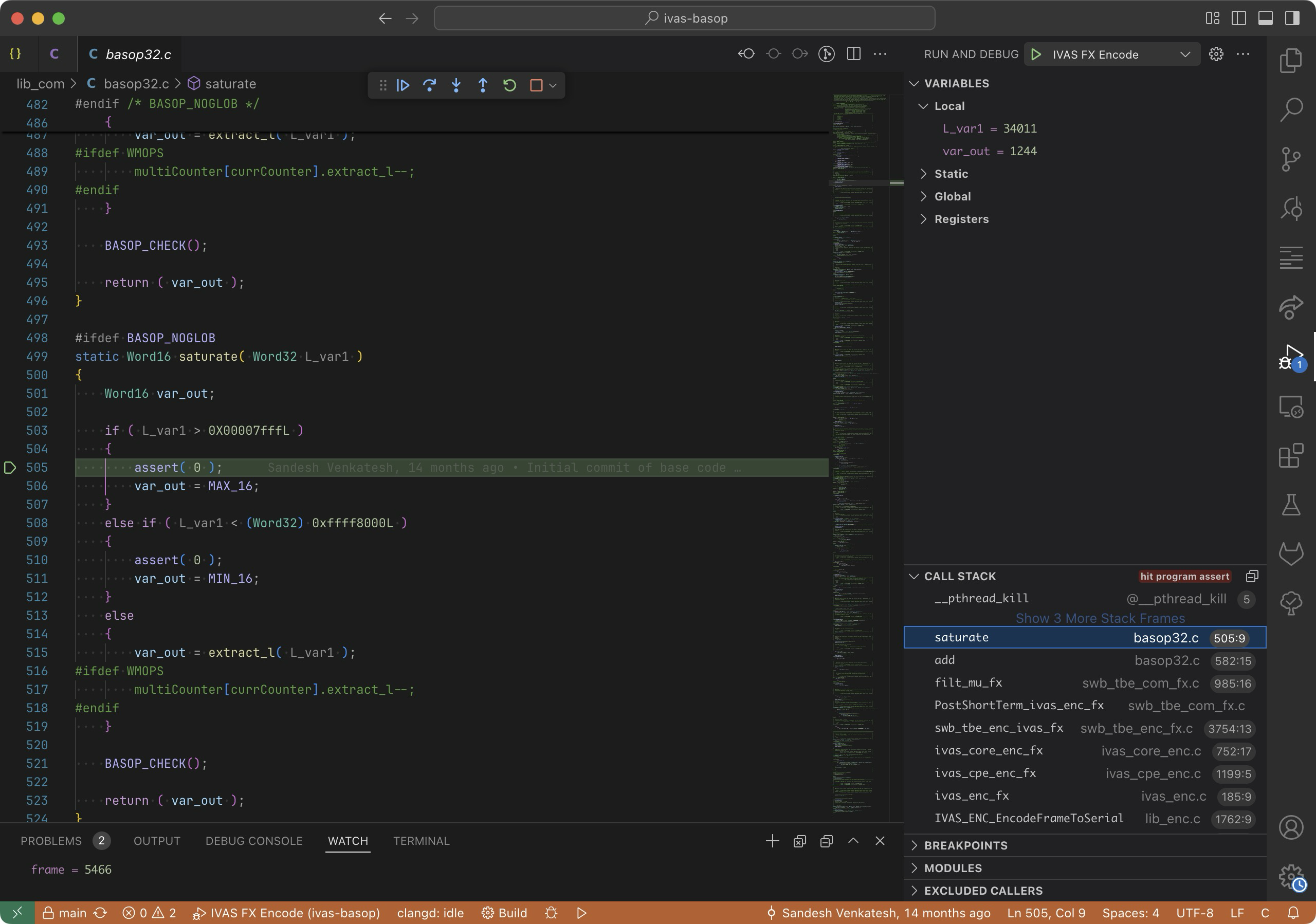Click the Continue debug button

403,85
